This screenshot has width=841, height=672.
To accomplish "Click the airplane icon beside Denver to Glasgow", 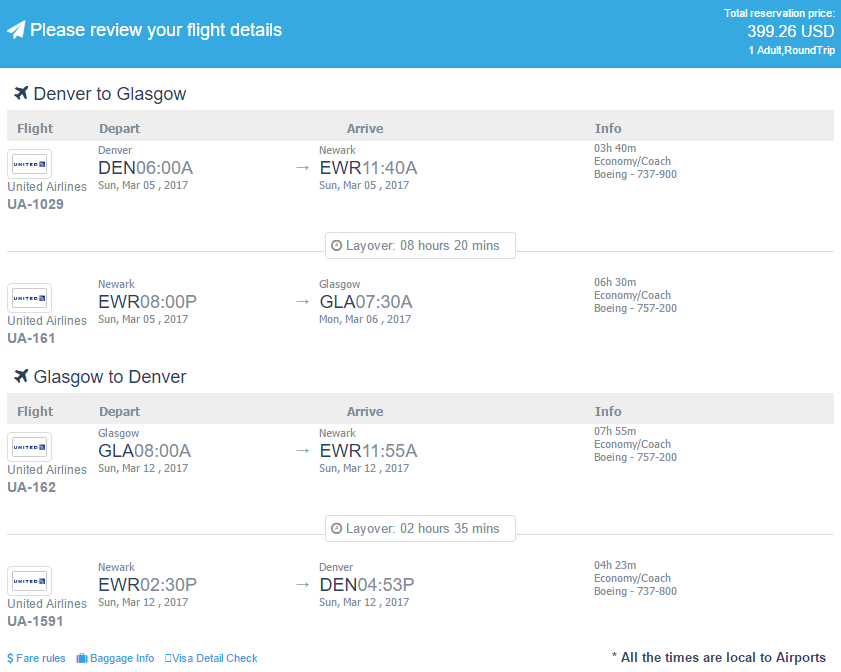I will 21,93.
